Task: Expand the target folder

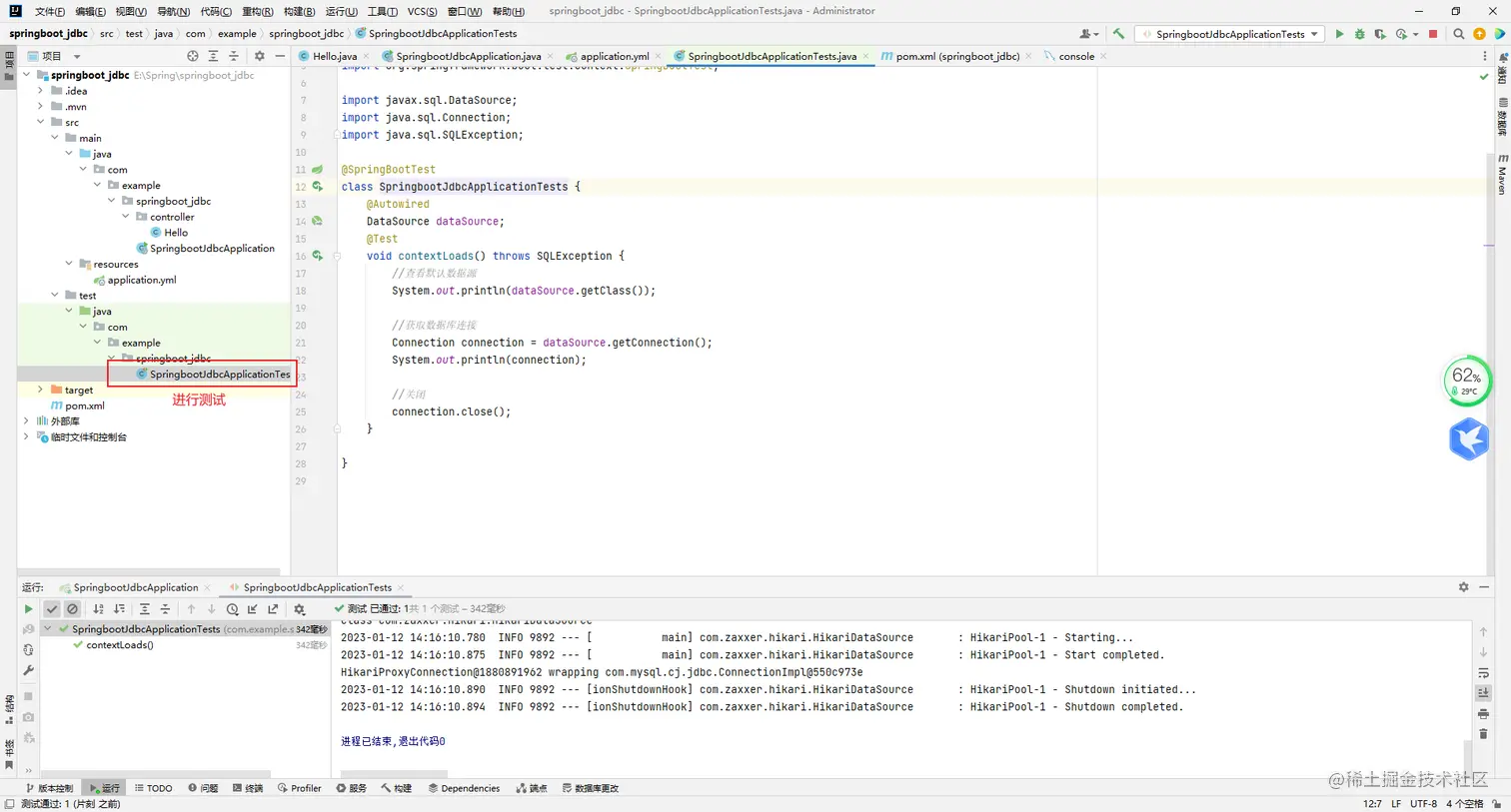Action: click(x=41, y=390)
